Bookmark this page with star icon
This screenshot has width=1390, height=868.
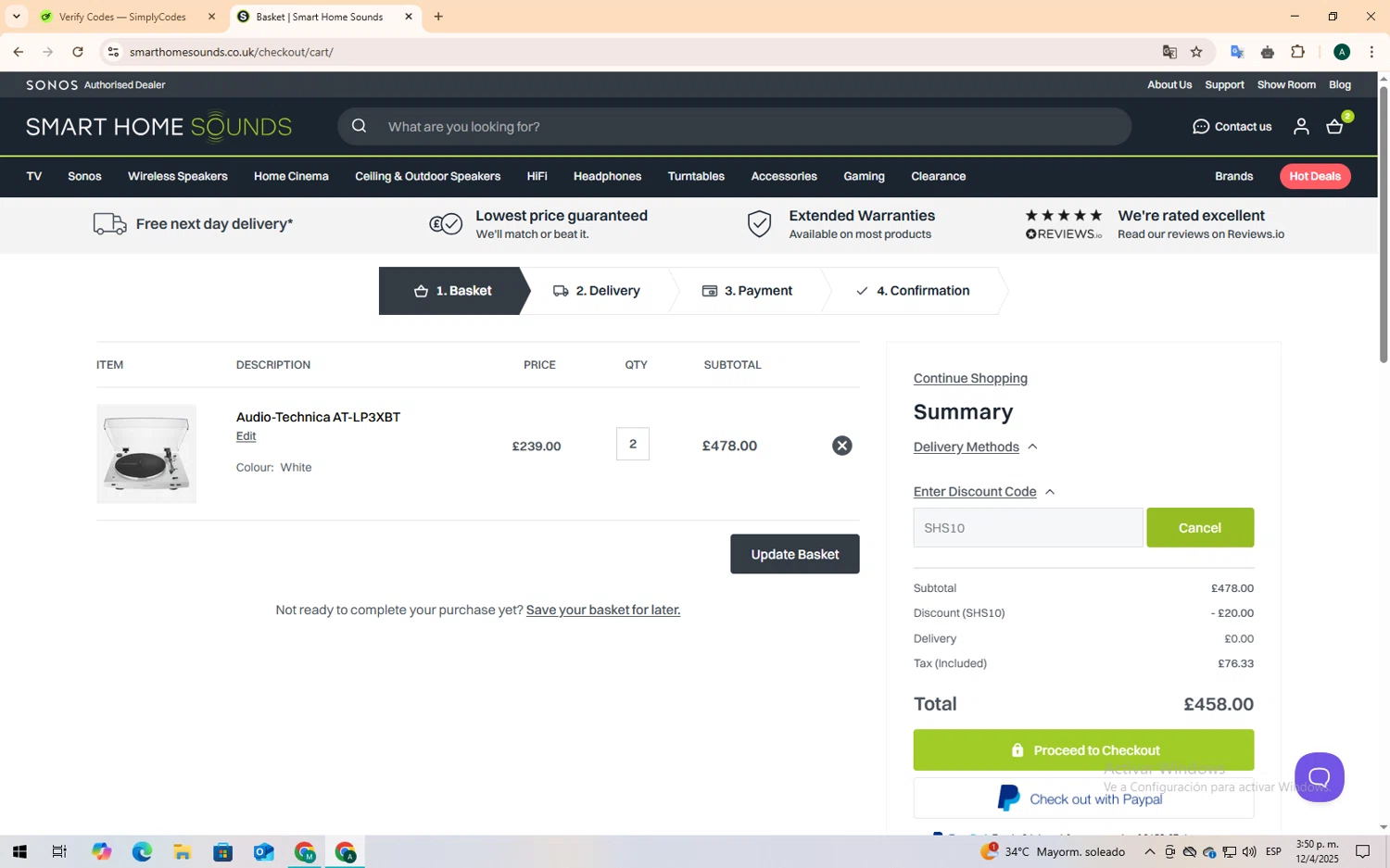(1196, 52)
